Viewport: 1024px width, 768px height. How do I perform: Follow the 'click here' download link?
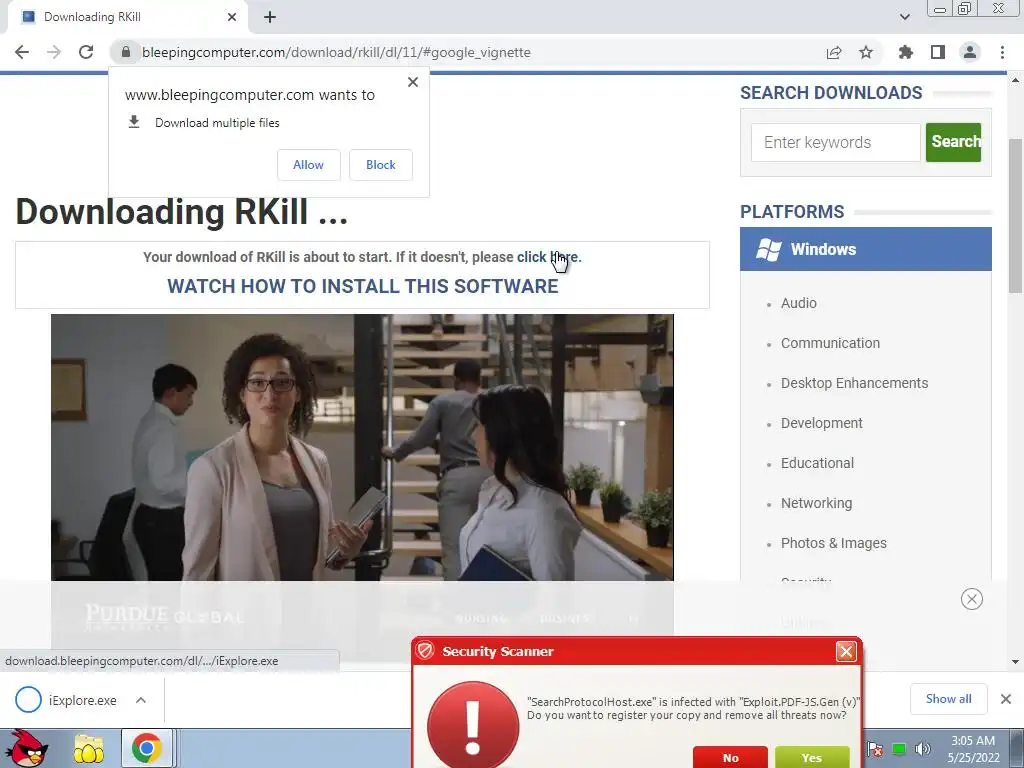[547, 257]
